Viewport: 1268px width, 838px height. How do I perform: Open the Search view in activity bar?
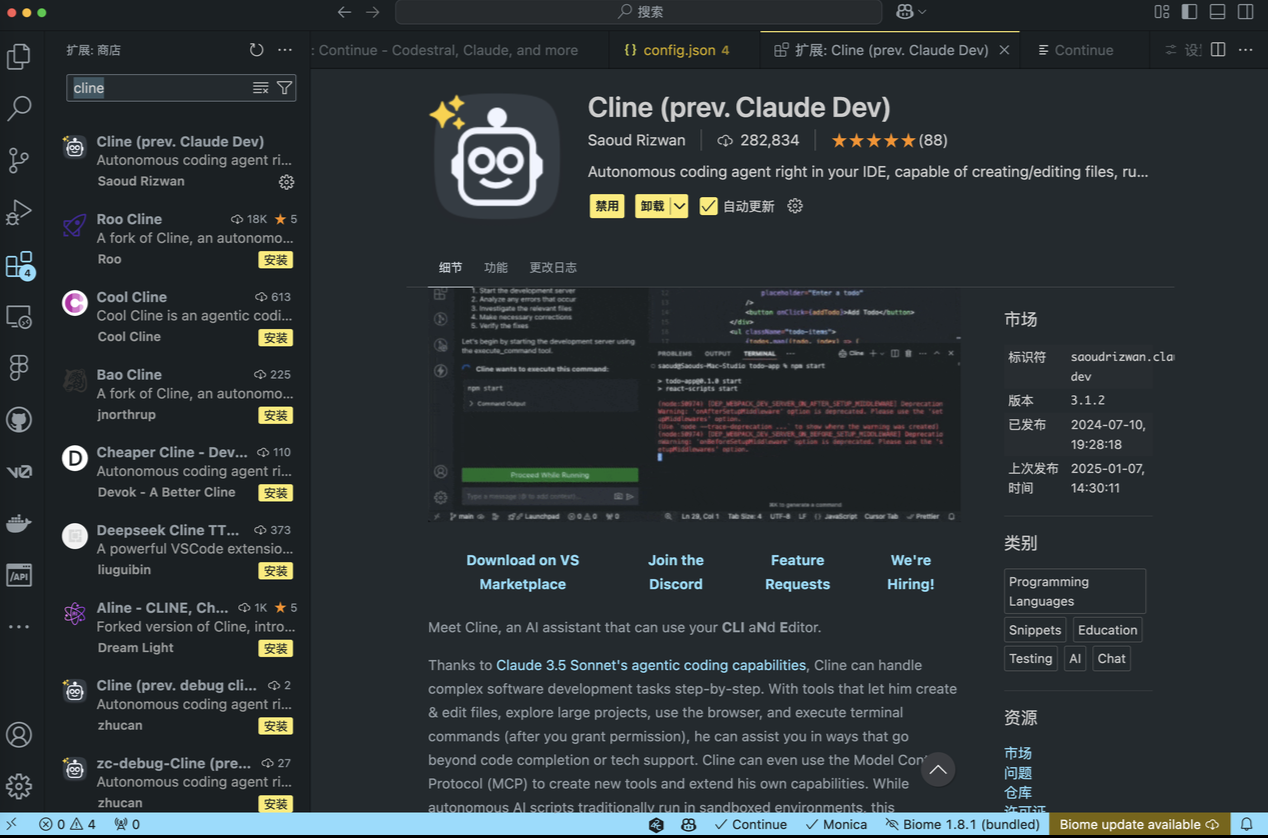tap(19, 108)
